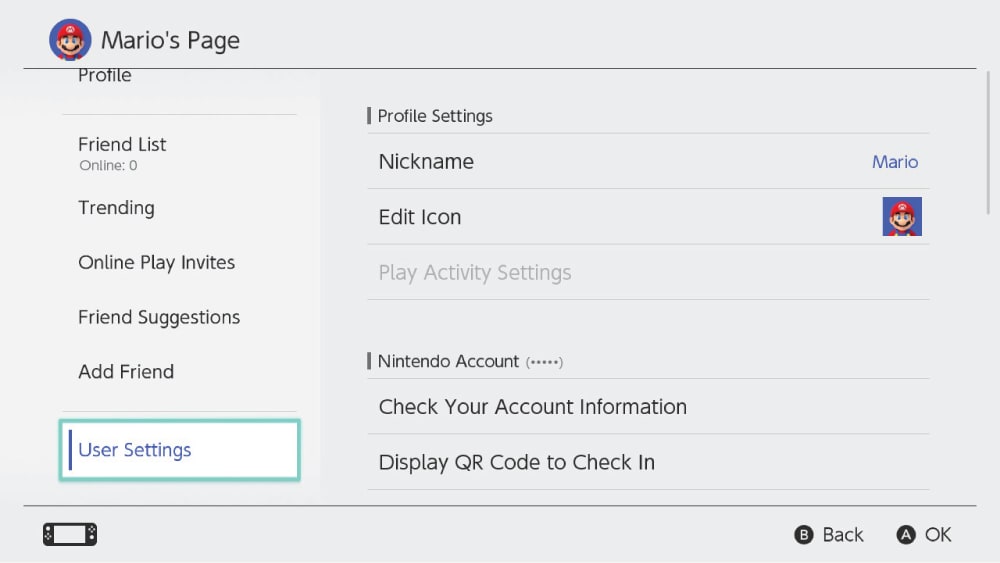Click the console controller icon at bottom left
The width and height of the screenshot is (1000, 563).
[x=70, y=535]
